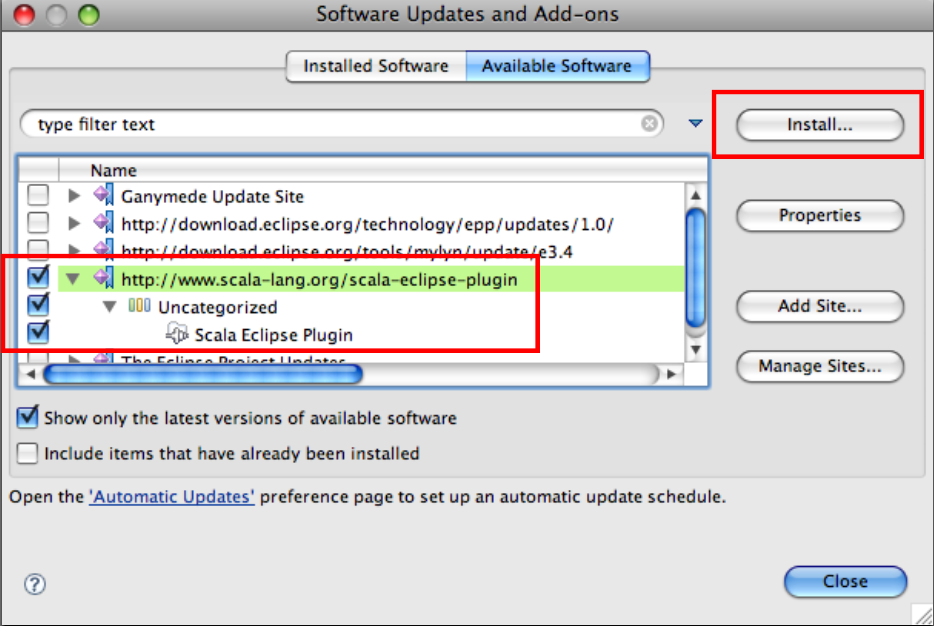This screenshot has width=934, height=626.
Task: Check the epp/updates/1.0 site checkbox
Action: tap(38, 223)
